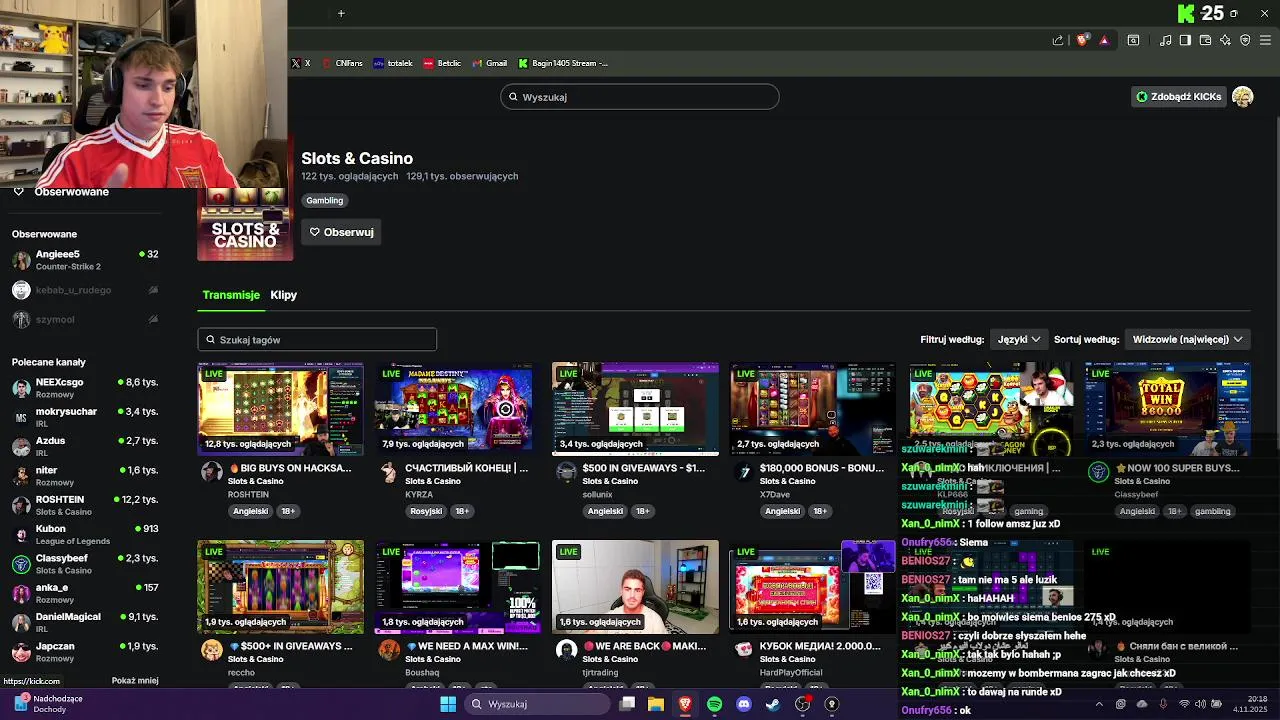1280x720 pixels.
Task: Open the Języki filter dropdown
Action: point(1019,339)
